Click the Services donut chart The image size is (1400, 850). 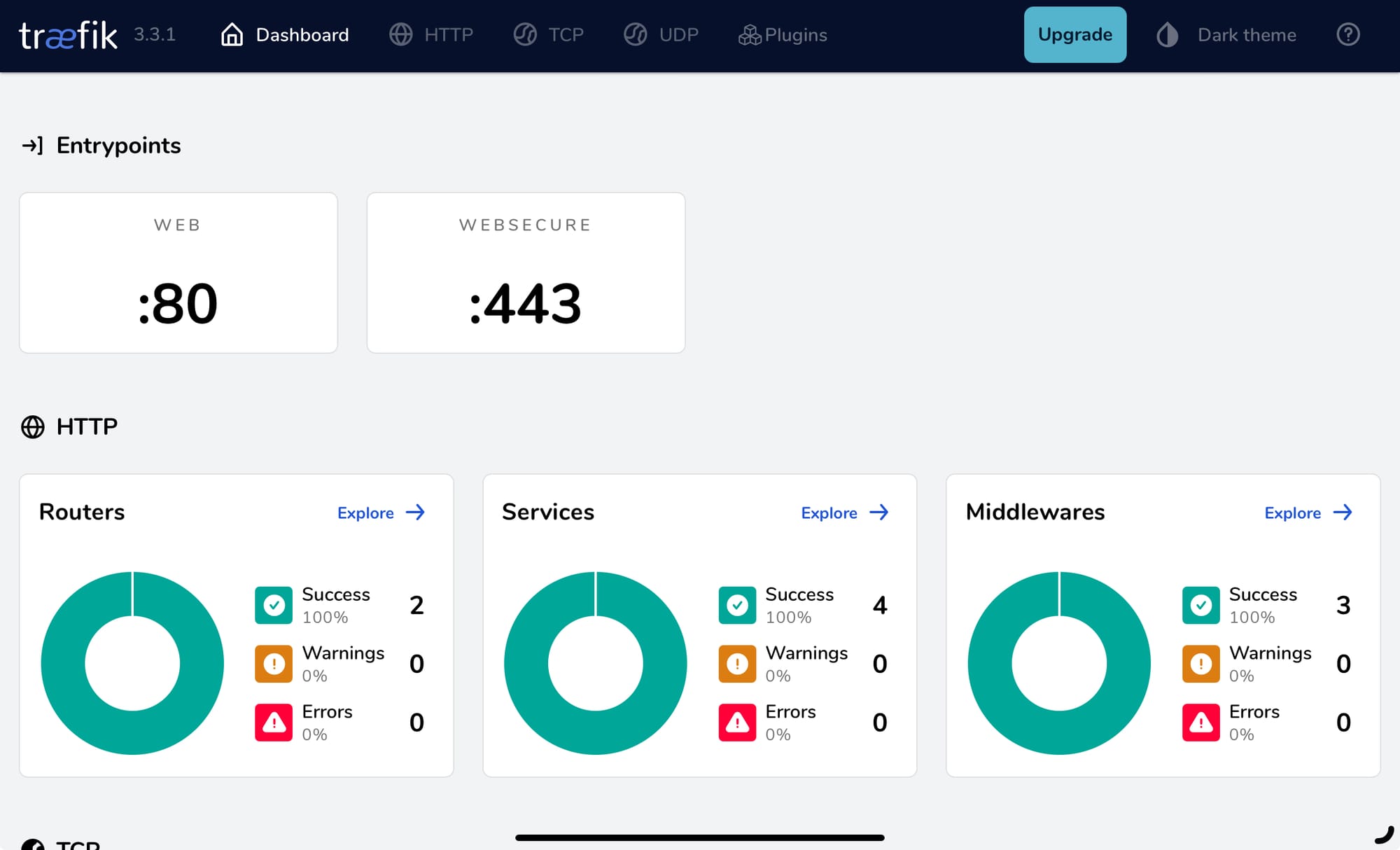click(596, 663)
